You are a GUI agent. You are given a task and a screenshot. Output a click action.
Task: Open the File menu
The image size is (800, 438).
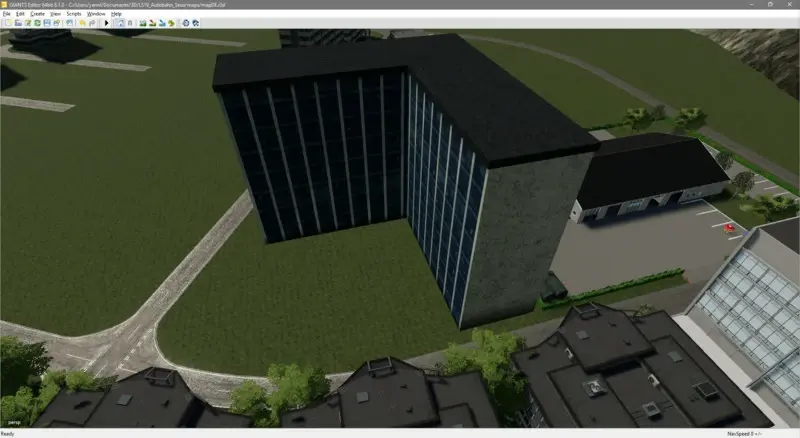coord(7,14)
